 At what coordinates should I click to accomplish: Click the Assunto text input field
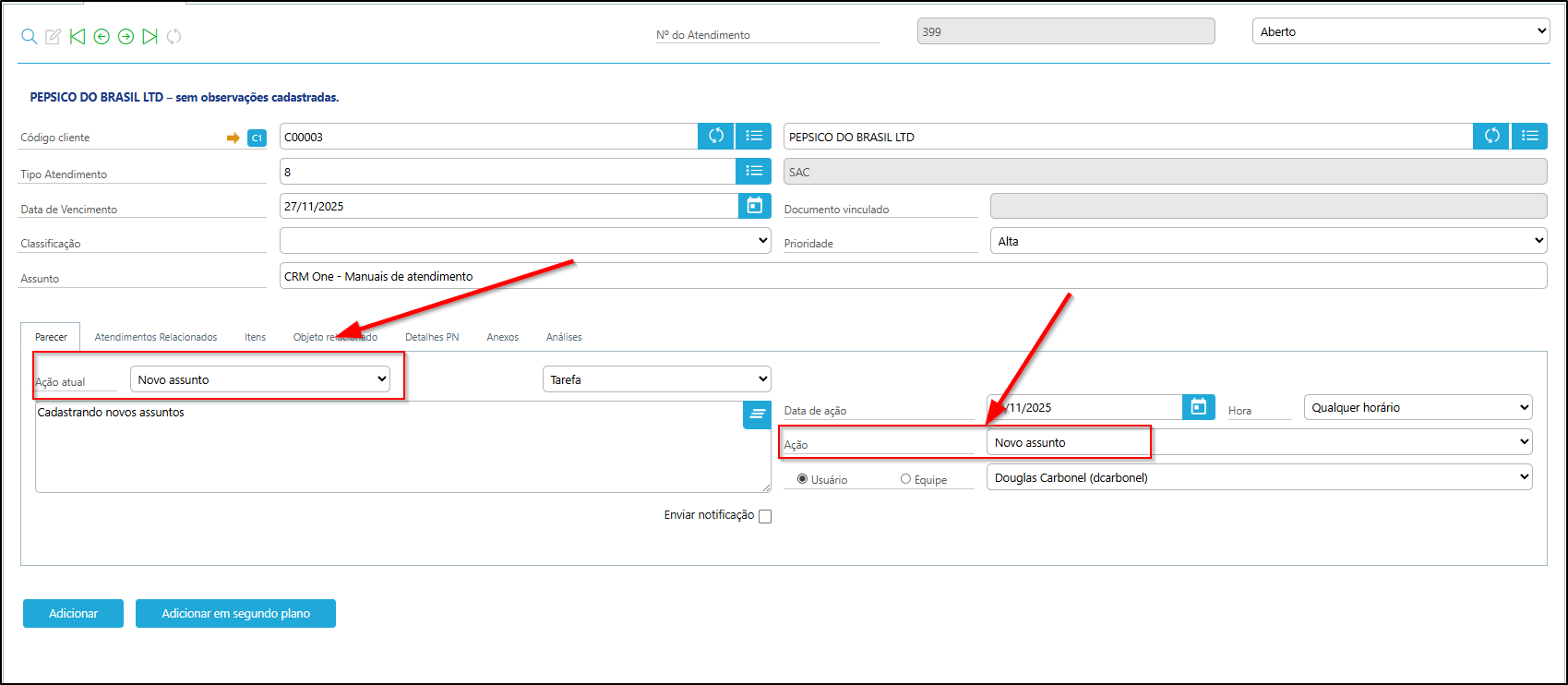(913, 276)
